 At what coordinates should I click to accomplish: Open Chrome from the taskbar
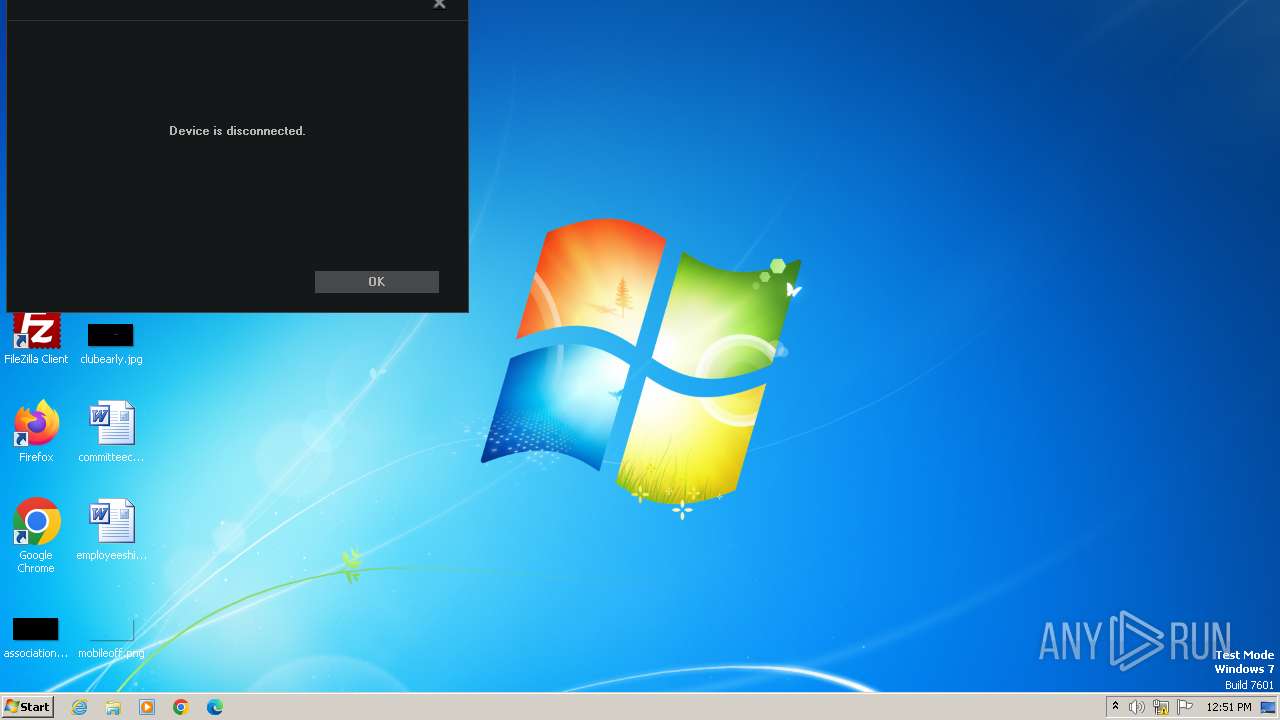pos(181,707)
